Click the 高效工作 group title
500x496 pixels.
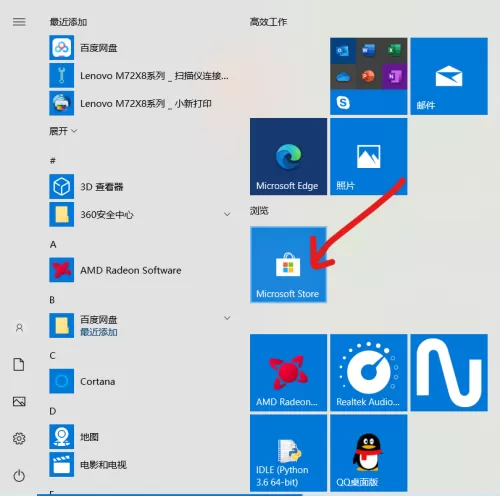click(x=268, y=22)
